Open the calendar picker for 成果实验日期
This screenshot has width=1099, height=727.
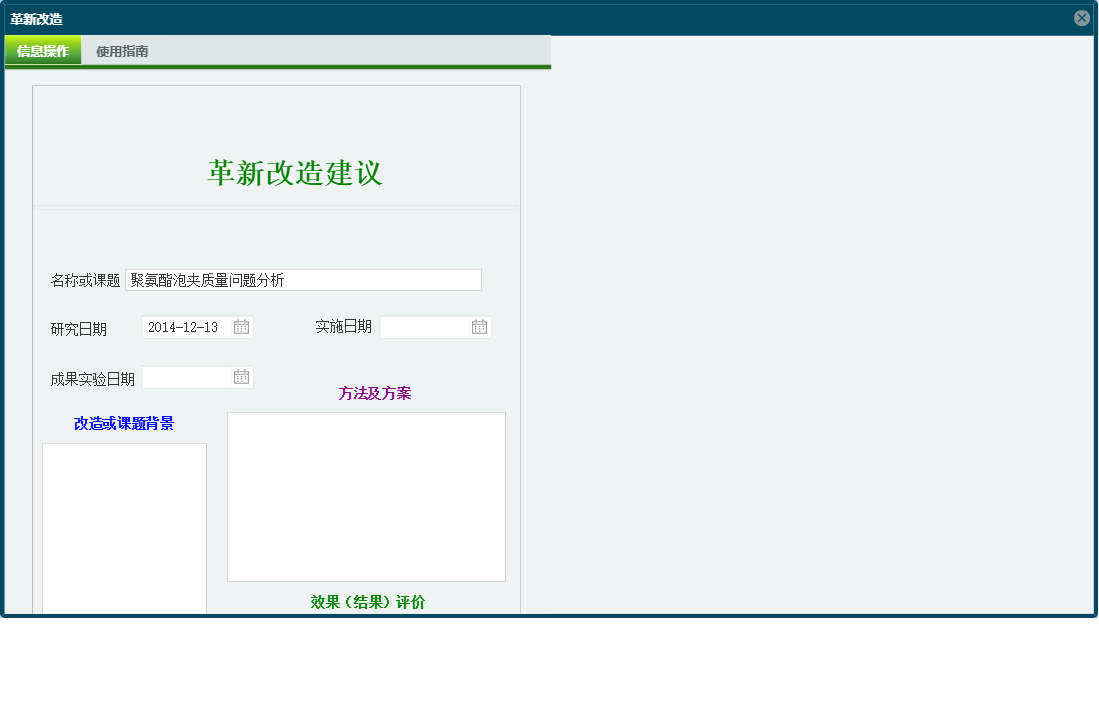(x=242, y=376)
